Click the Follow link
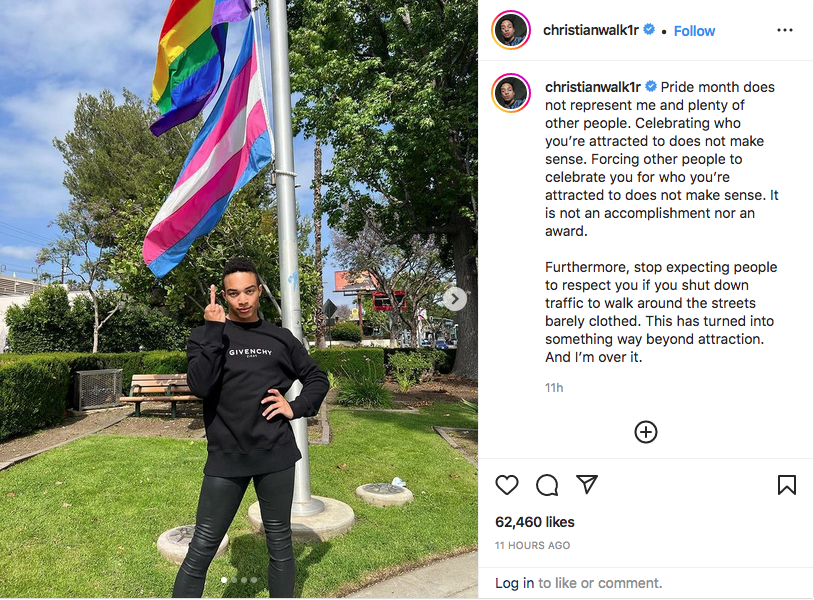 (694, 31)
